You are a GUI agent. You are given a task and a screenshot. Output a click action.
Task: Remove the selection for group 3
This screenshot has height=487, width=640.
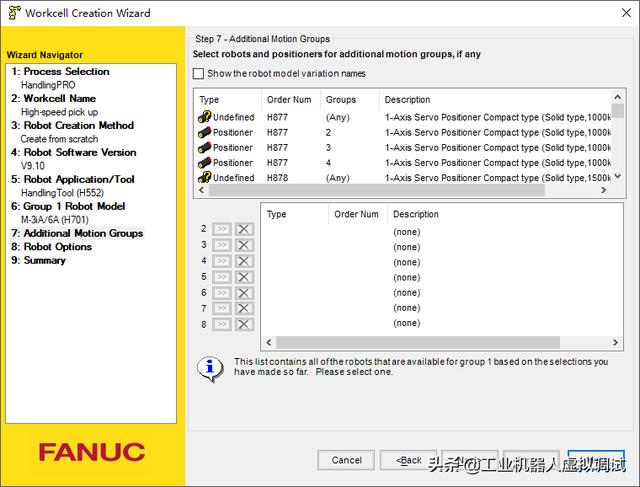pos(244,245)
